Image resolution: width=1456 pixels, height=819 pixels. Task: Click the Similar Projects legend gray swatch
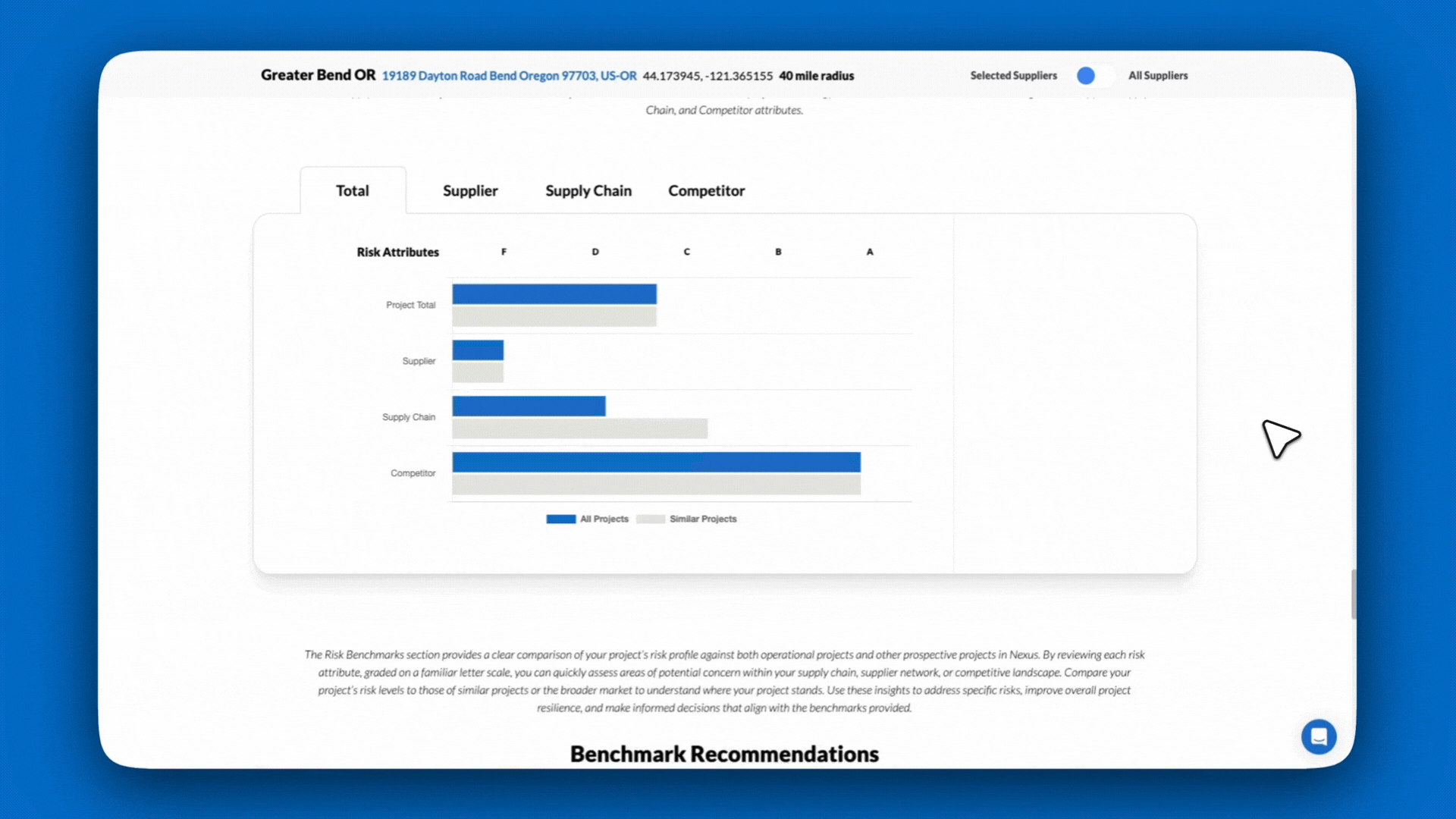650,519
